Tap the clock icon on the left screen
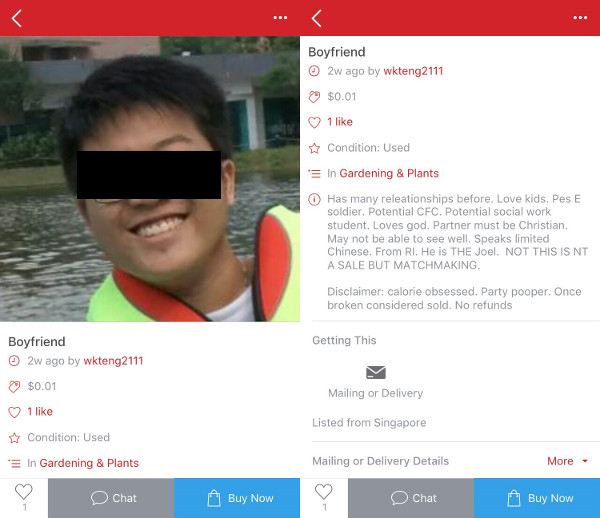600x518 pixels. [x=14, y=361]
